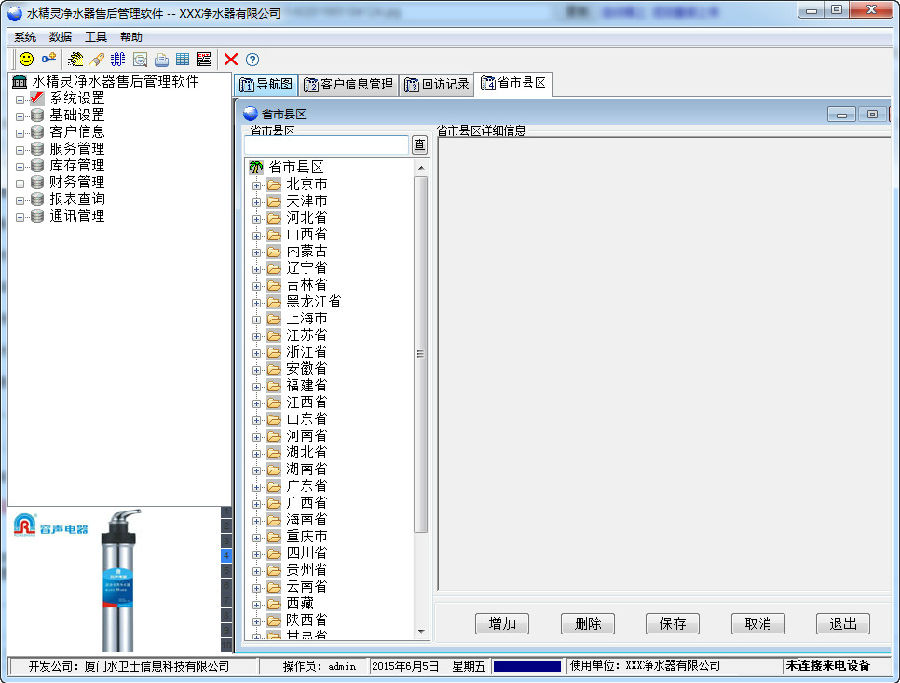
Task: Select the 省市县区 tab
Action: (x=513, y=84)
